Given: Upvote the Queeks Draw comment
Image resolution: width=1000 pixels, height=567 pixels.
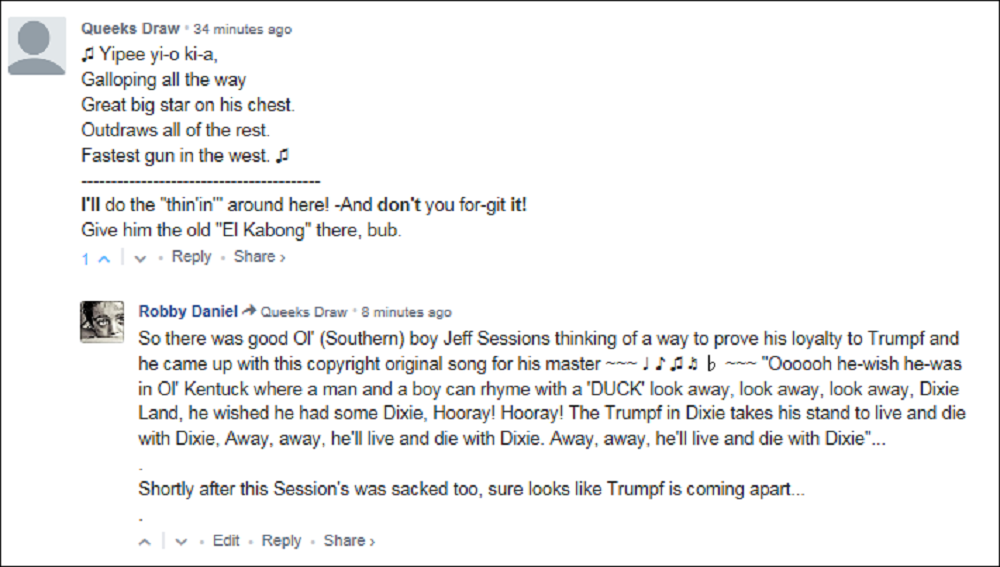Looking at the screenshot, I should [x=104, y=258].
